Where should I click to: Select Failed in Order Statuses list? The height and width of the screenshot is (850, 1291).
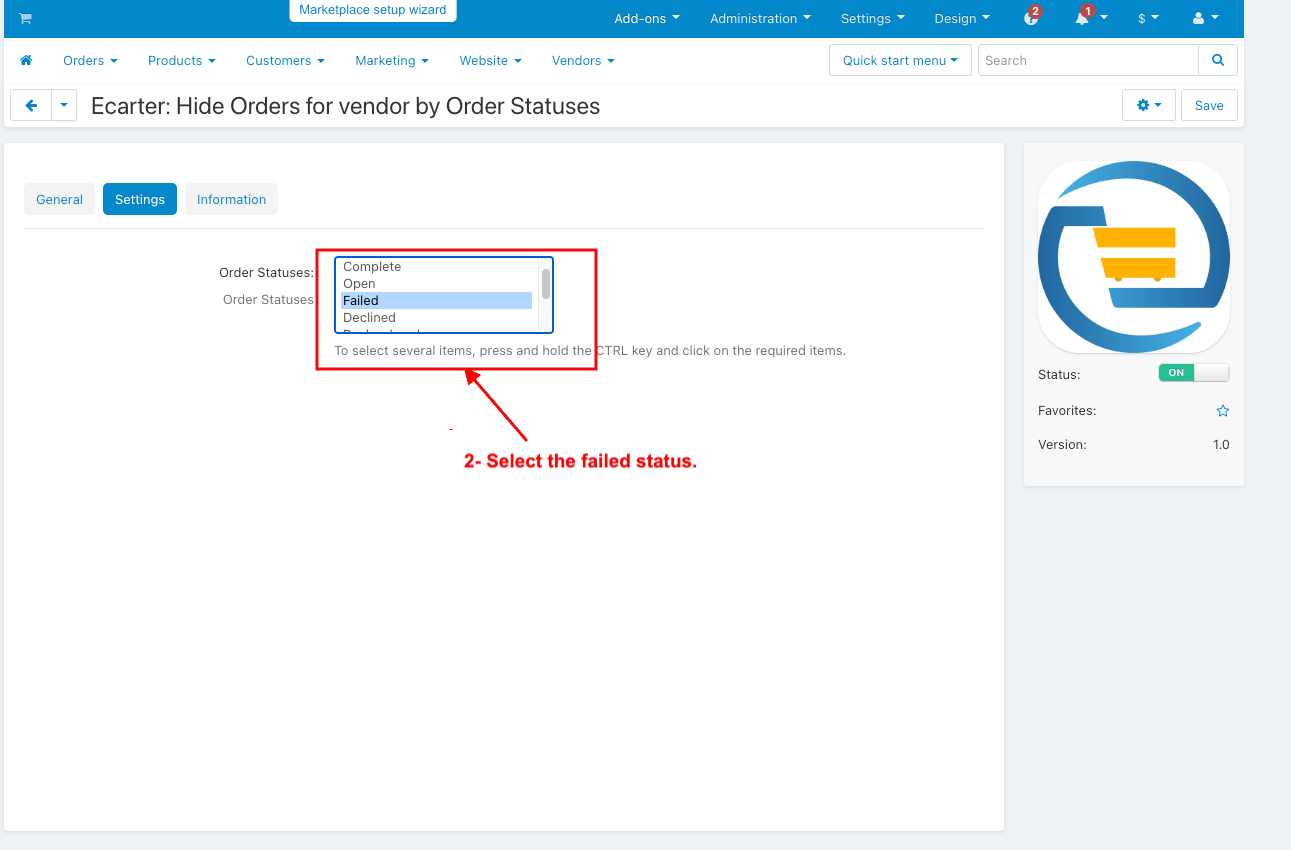(437, 301)
